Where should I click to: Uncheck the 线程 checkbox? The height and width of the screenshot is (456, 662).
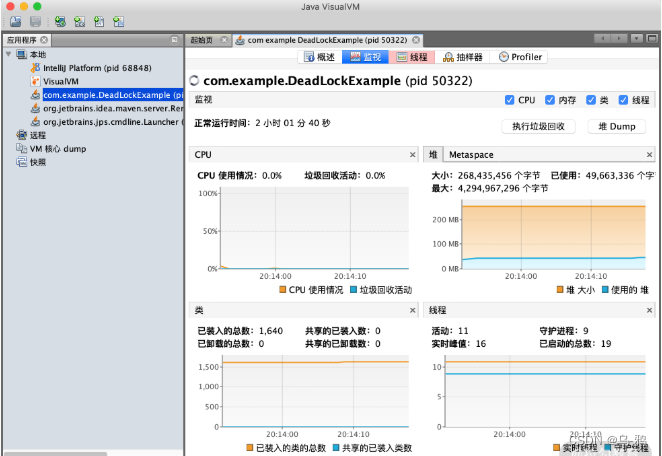pos(623,100)
